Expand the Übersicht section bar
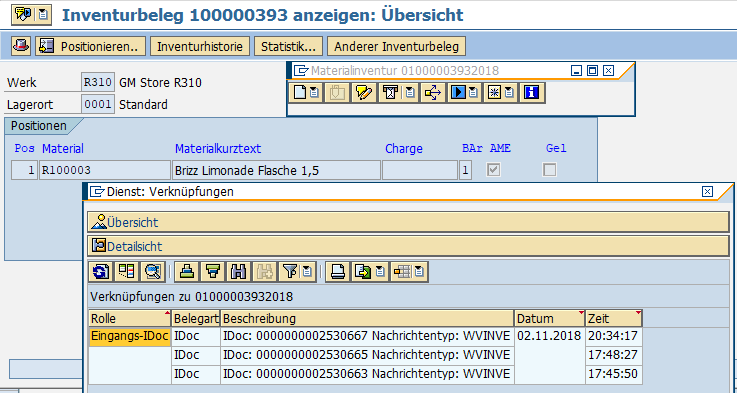 [x=408, y=222]
